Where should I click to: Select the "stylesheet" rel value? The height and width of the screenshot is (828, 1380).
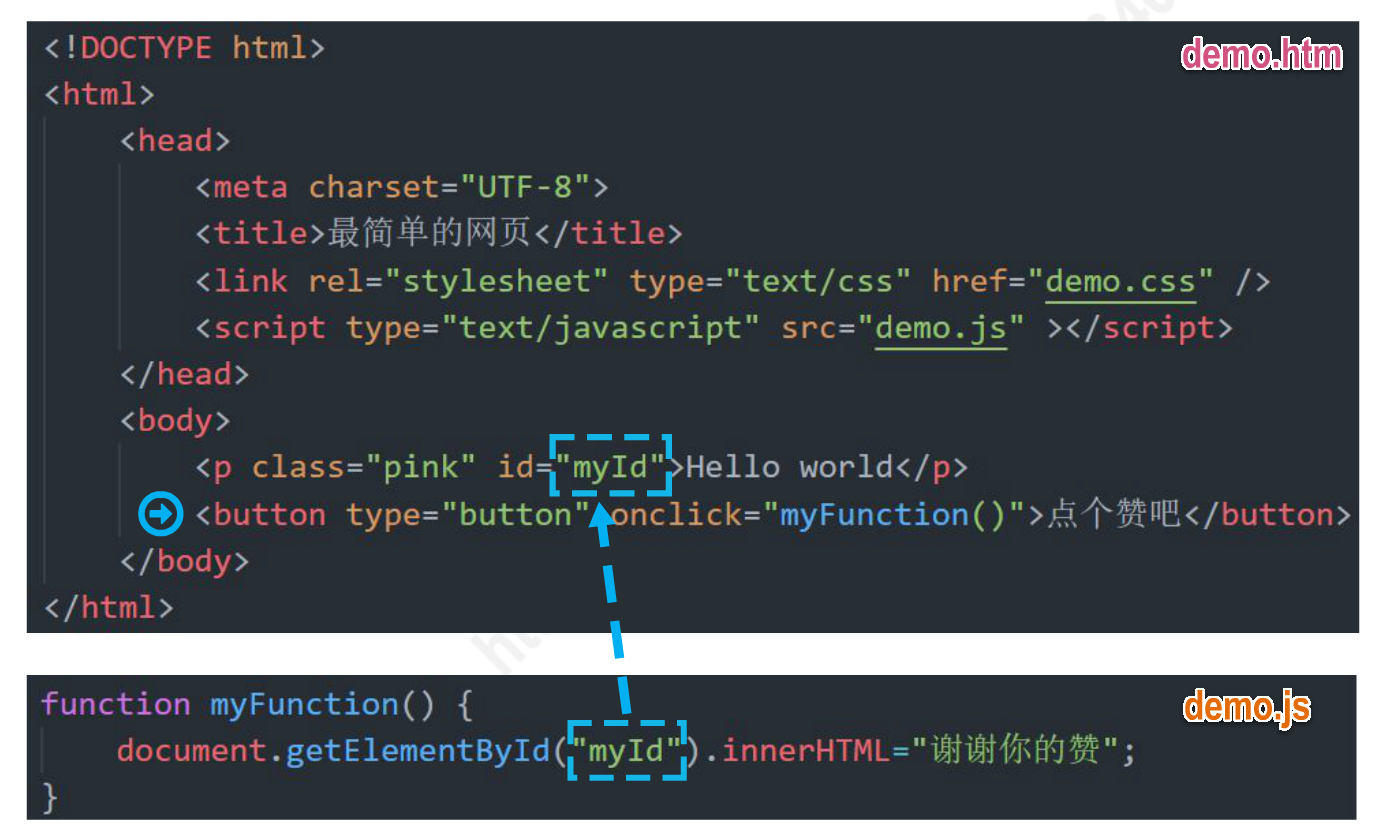point(495,281)
